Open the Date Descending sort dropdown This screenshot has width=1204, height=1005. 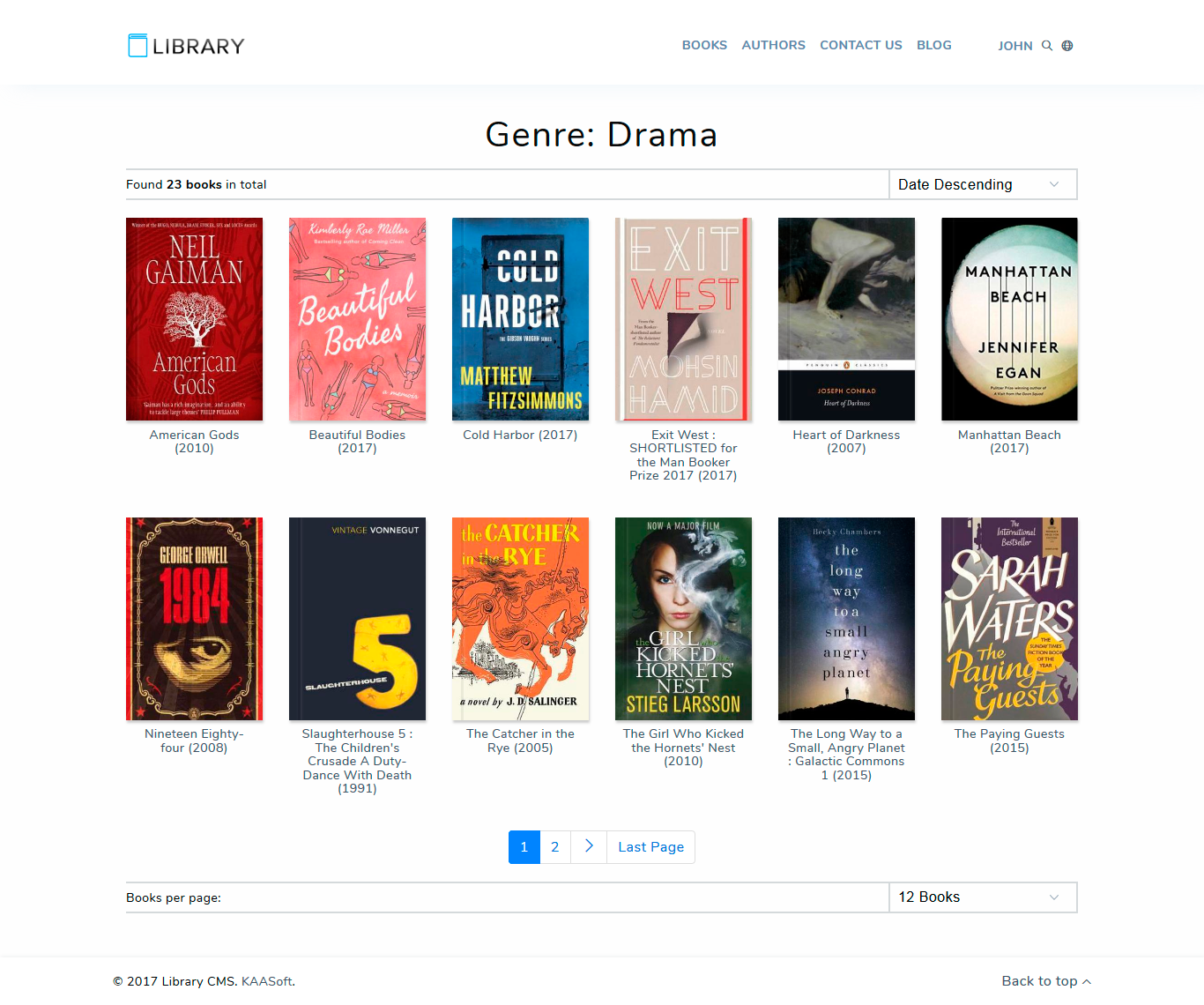(983, 184)
